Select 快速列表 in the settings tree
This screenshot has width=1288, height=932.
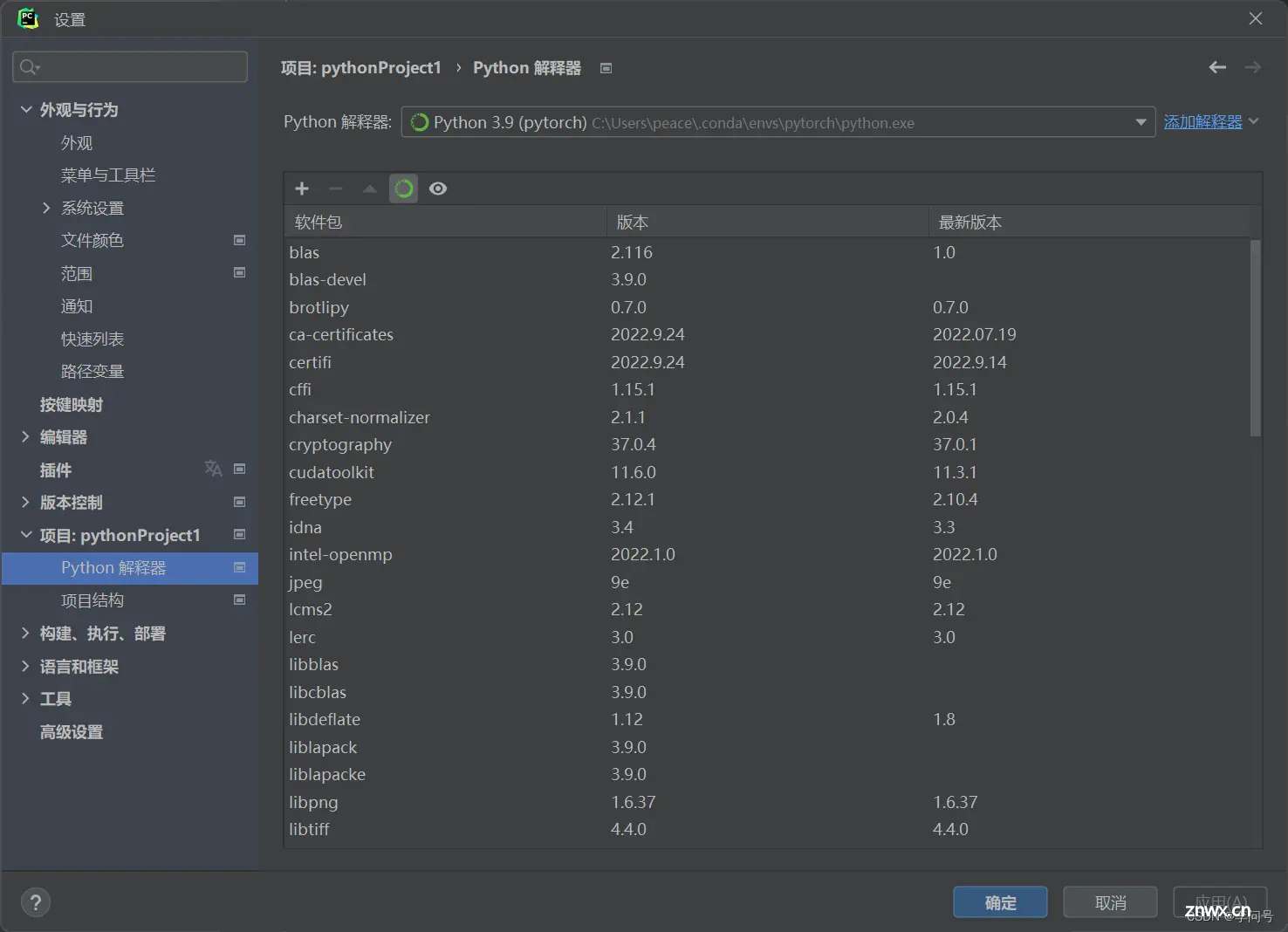click(x=92, y=339)
